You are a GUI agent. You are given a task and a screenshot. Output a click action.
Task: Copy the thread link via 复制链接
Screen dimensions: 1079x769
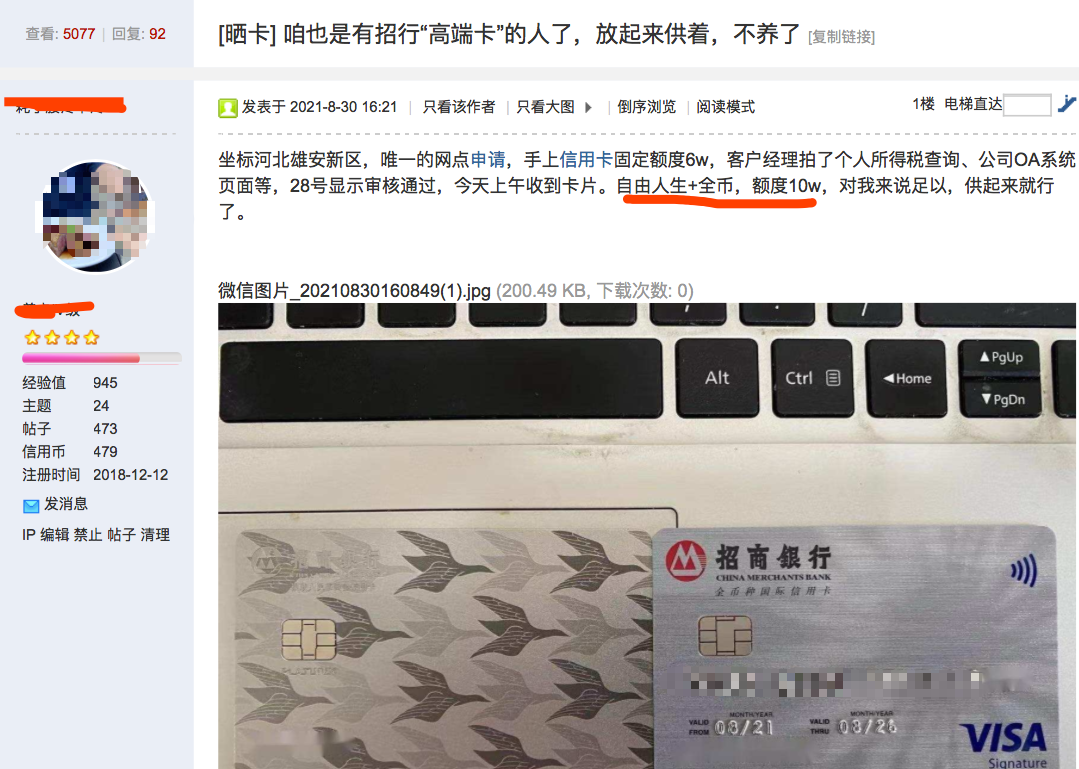click(842, 37)
